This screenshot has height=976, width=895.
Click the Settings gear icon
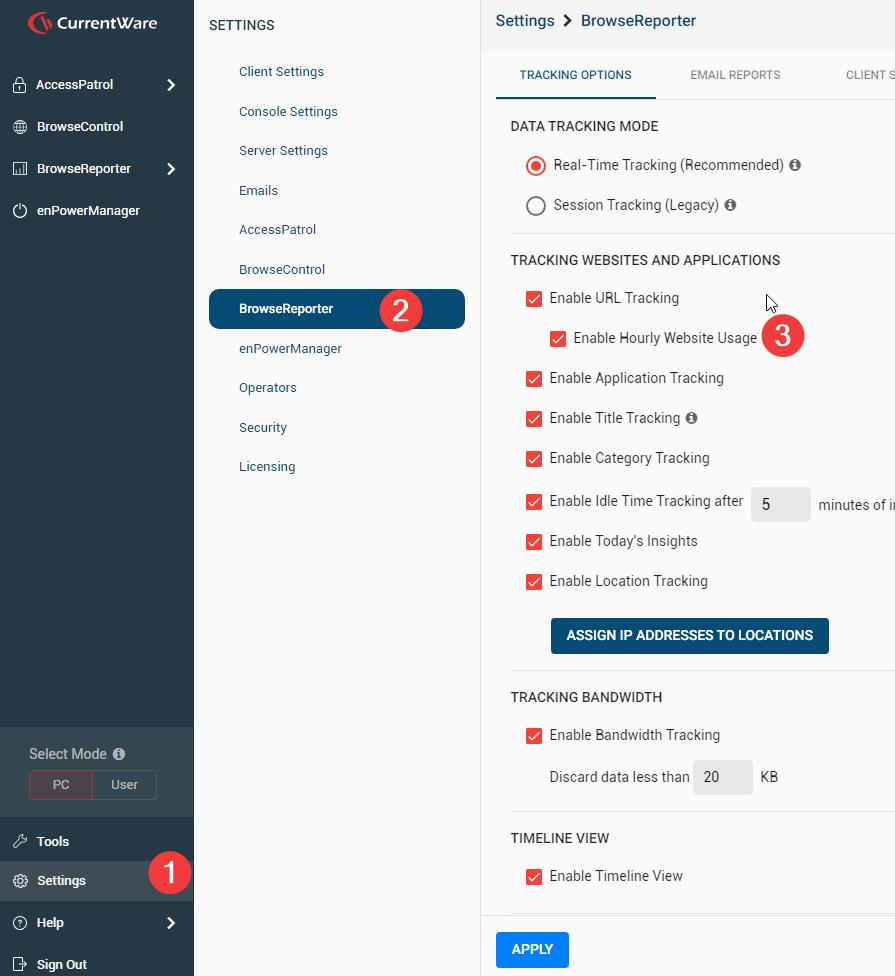pos(20,881)
